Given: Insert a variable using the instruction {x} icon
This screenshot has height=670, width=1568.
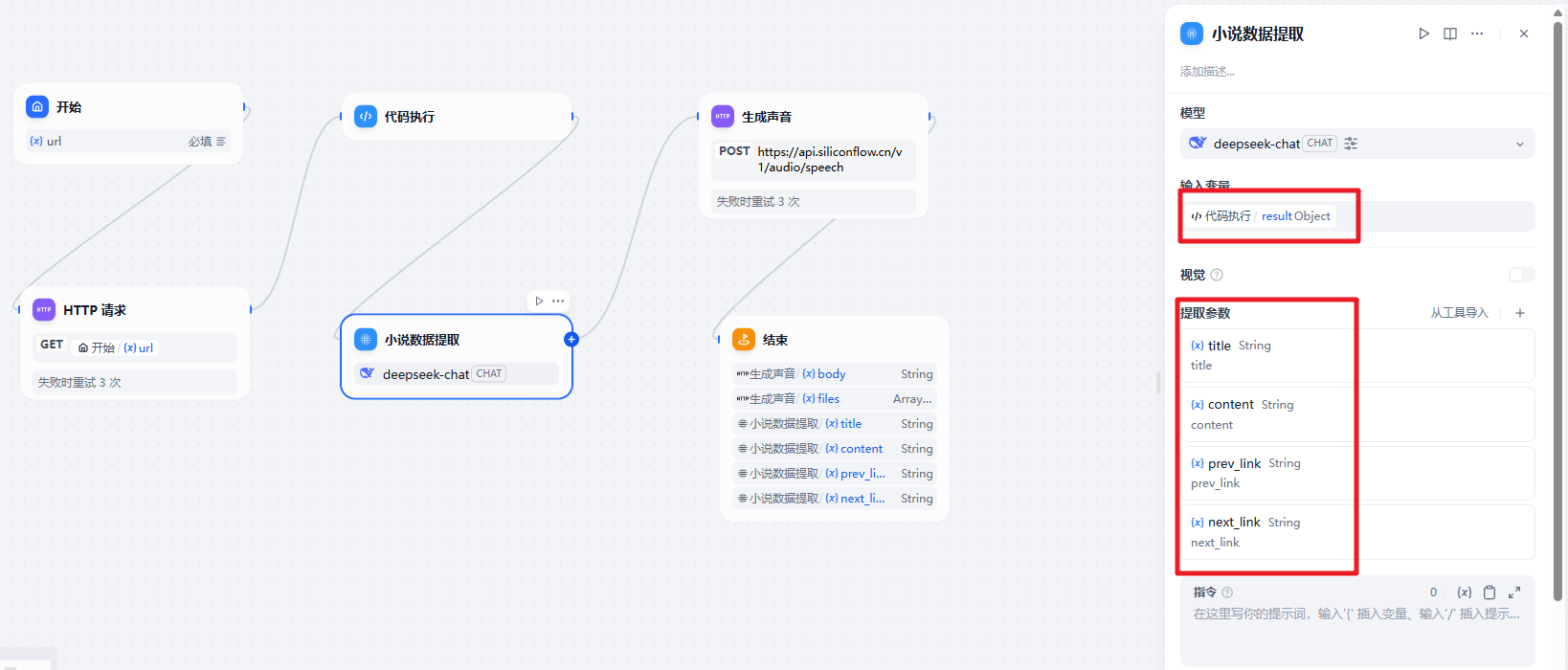Looking at the screenshot, I should pos(1464,592).
